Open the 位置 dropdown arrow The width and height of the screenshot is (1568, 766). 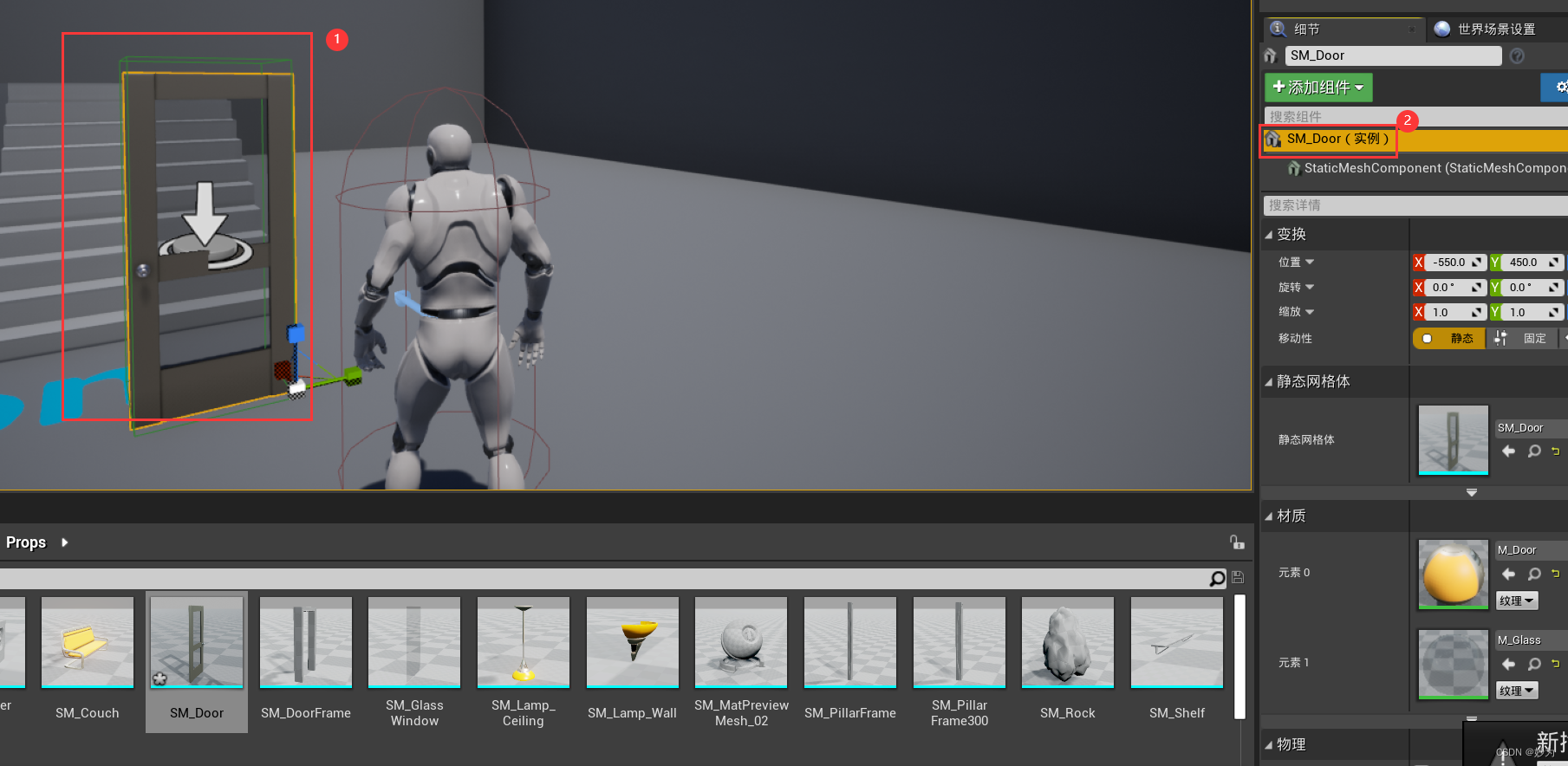tap(1310, 262)
